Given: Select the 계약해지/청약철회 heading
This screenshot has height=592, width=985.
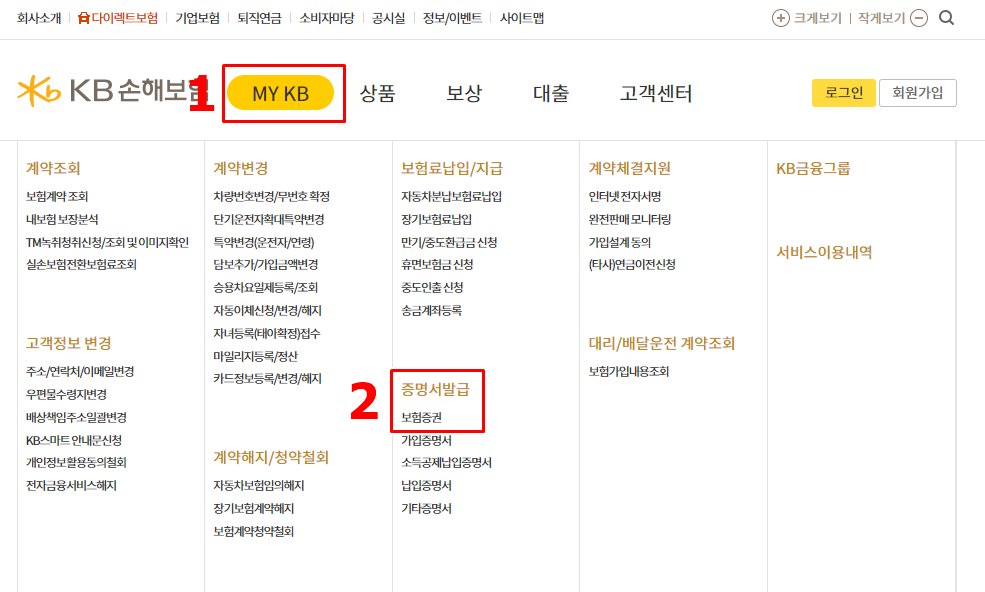Looking at the screenshot, I should (x=271, y=458).
